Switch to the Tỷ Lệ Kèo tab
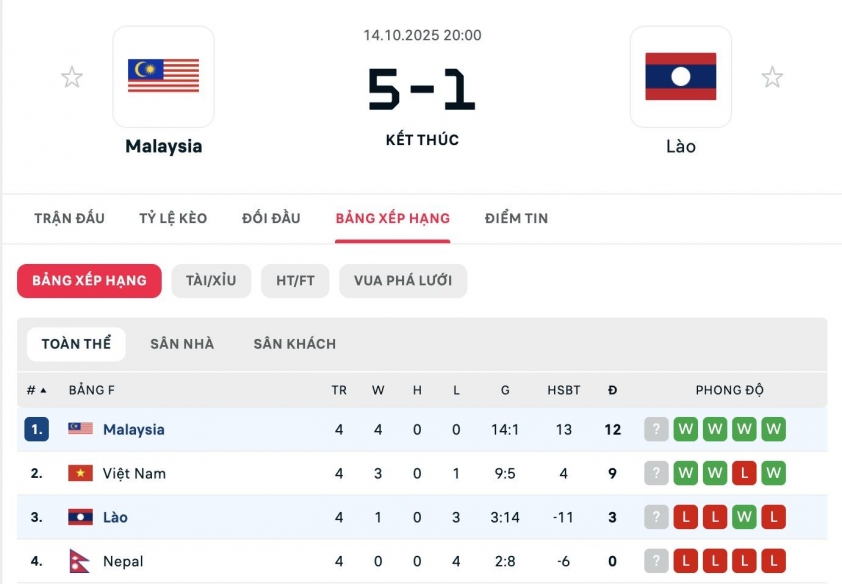This screenshot has width=842, height=584. point(173,218)
